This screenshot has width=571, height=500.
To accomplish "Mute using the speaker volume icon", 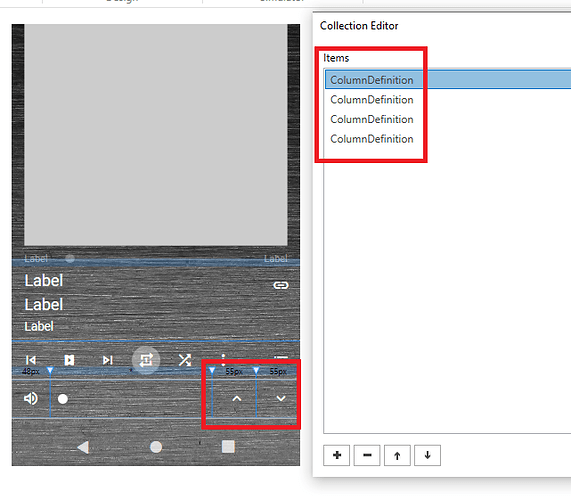I will 31,398.
